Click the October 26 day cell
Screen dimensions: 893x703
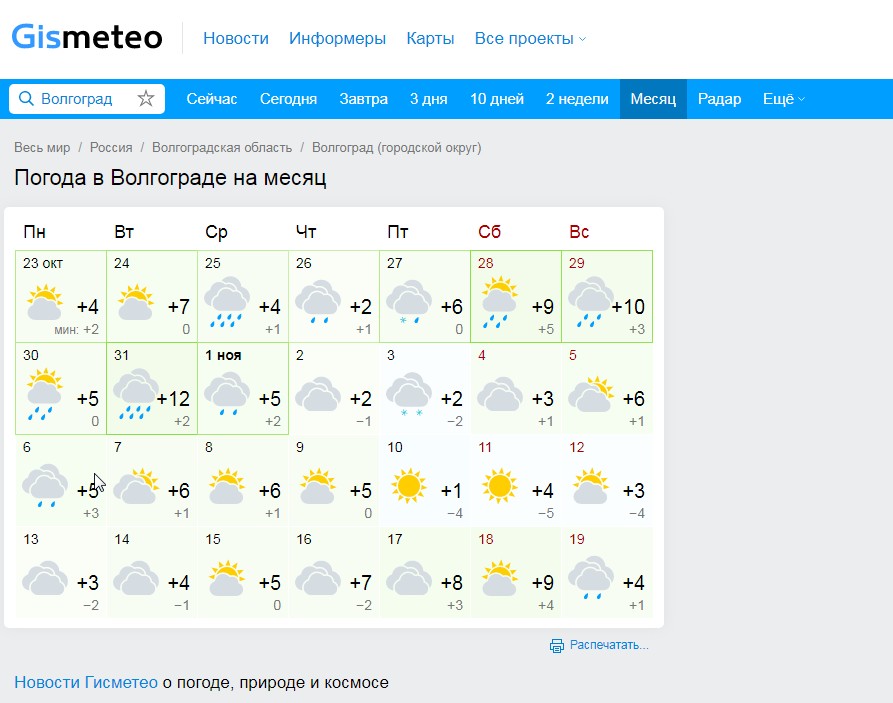334,296
